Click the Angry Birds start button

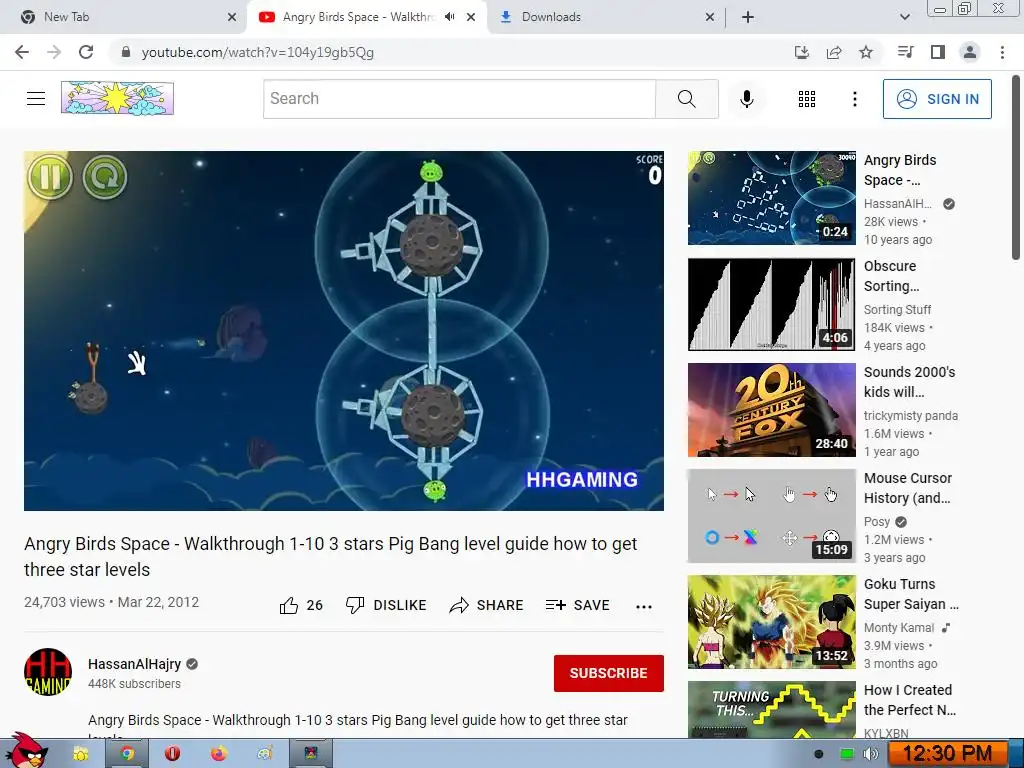[x=25, y=750]
